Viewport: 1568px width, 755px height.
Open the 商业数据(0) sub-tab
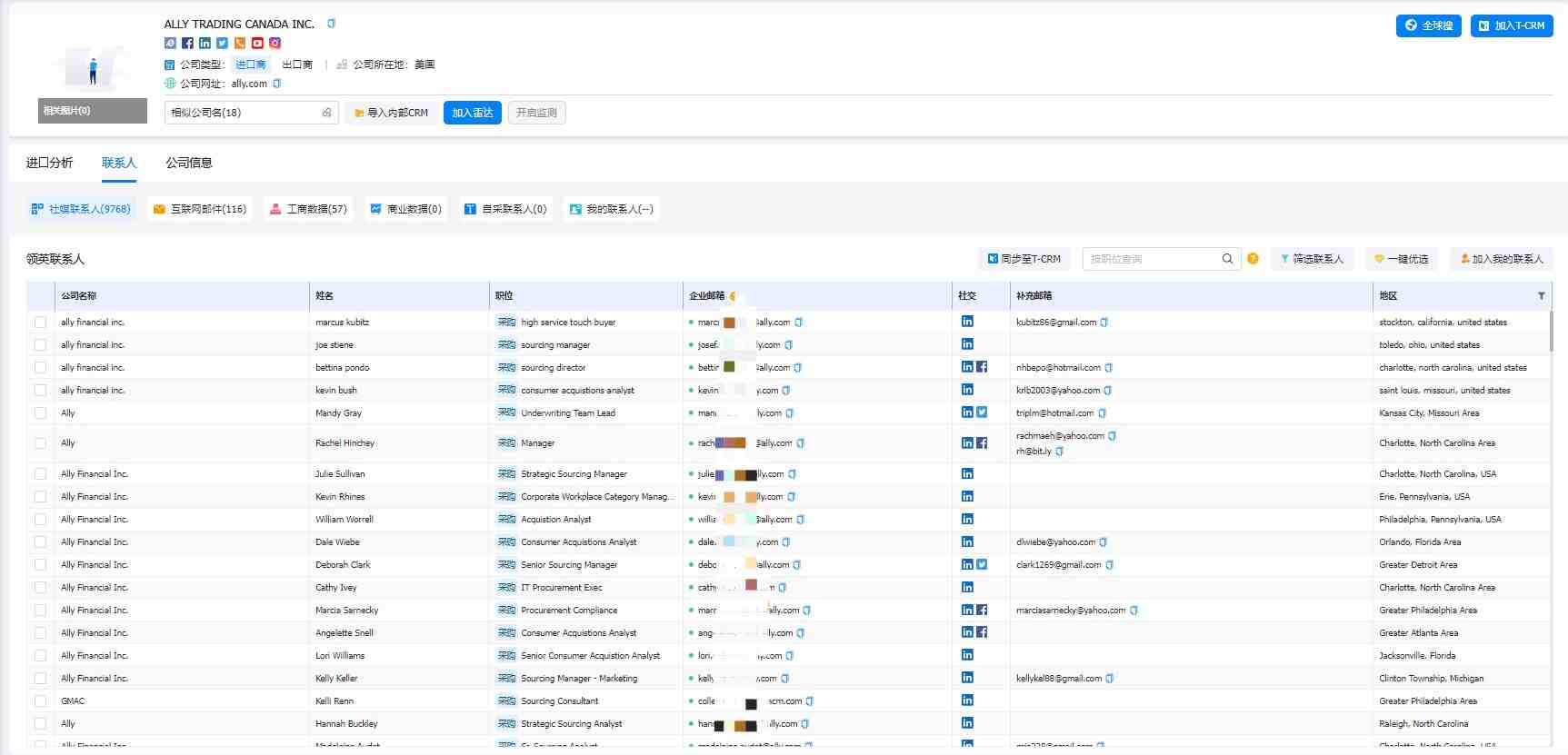click(405, 209)
